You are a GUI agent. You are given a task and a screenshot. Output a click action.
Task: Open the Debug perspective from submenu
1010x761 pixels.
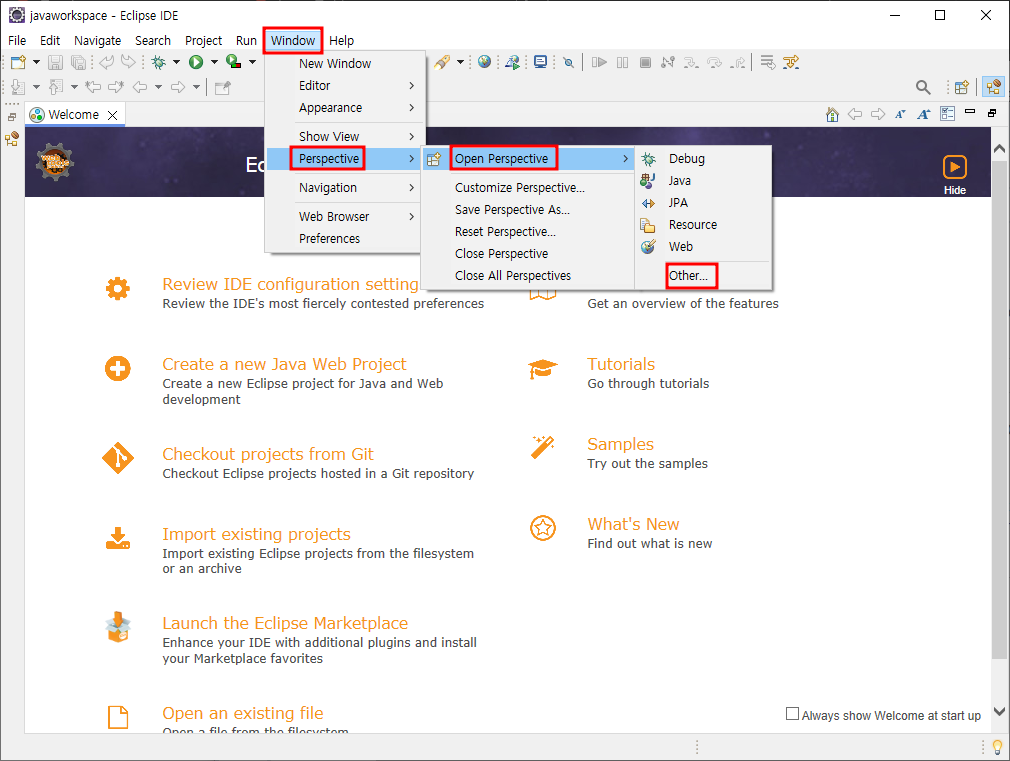tap(703, 159)
